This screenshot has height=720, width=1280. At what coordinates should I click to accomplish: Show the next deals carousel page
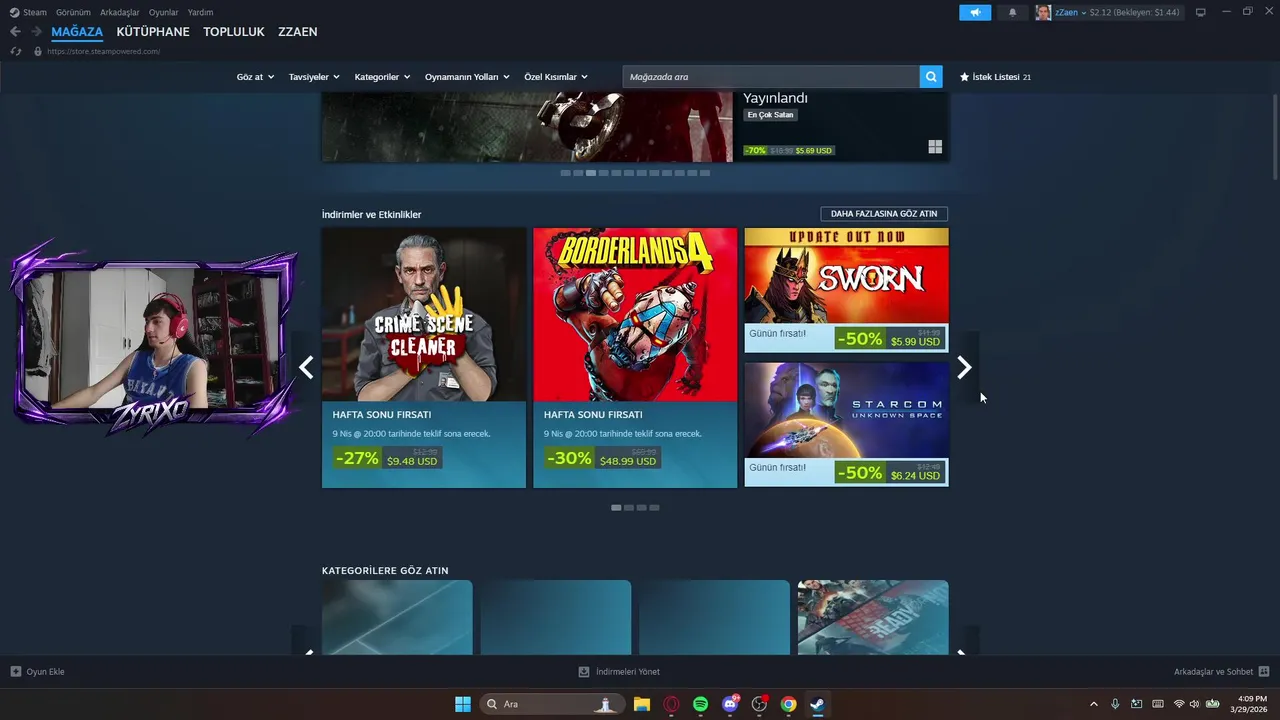point(964,368)
